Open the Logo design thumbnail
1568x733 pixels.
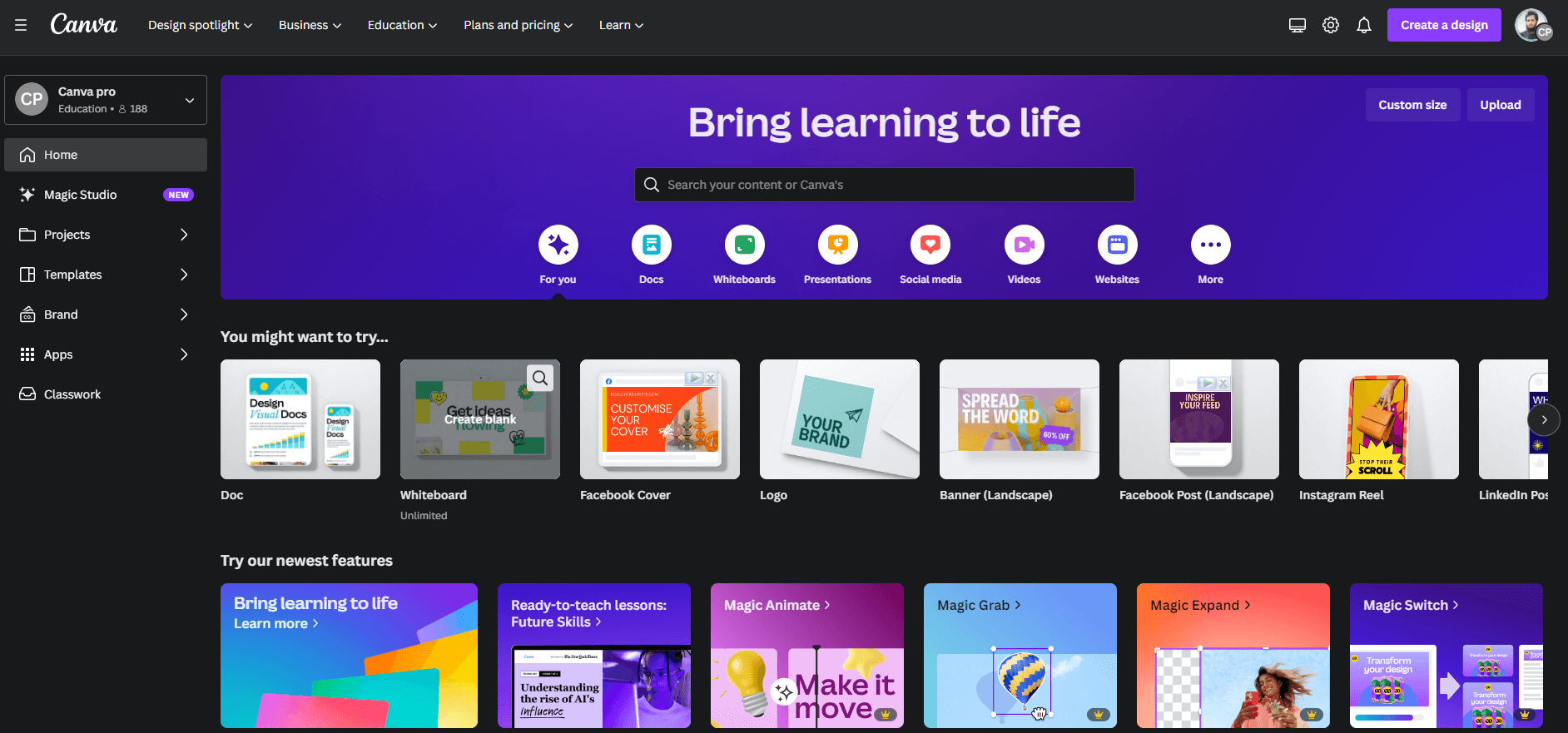(x=840, y=419)
